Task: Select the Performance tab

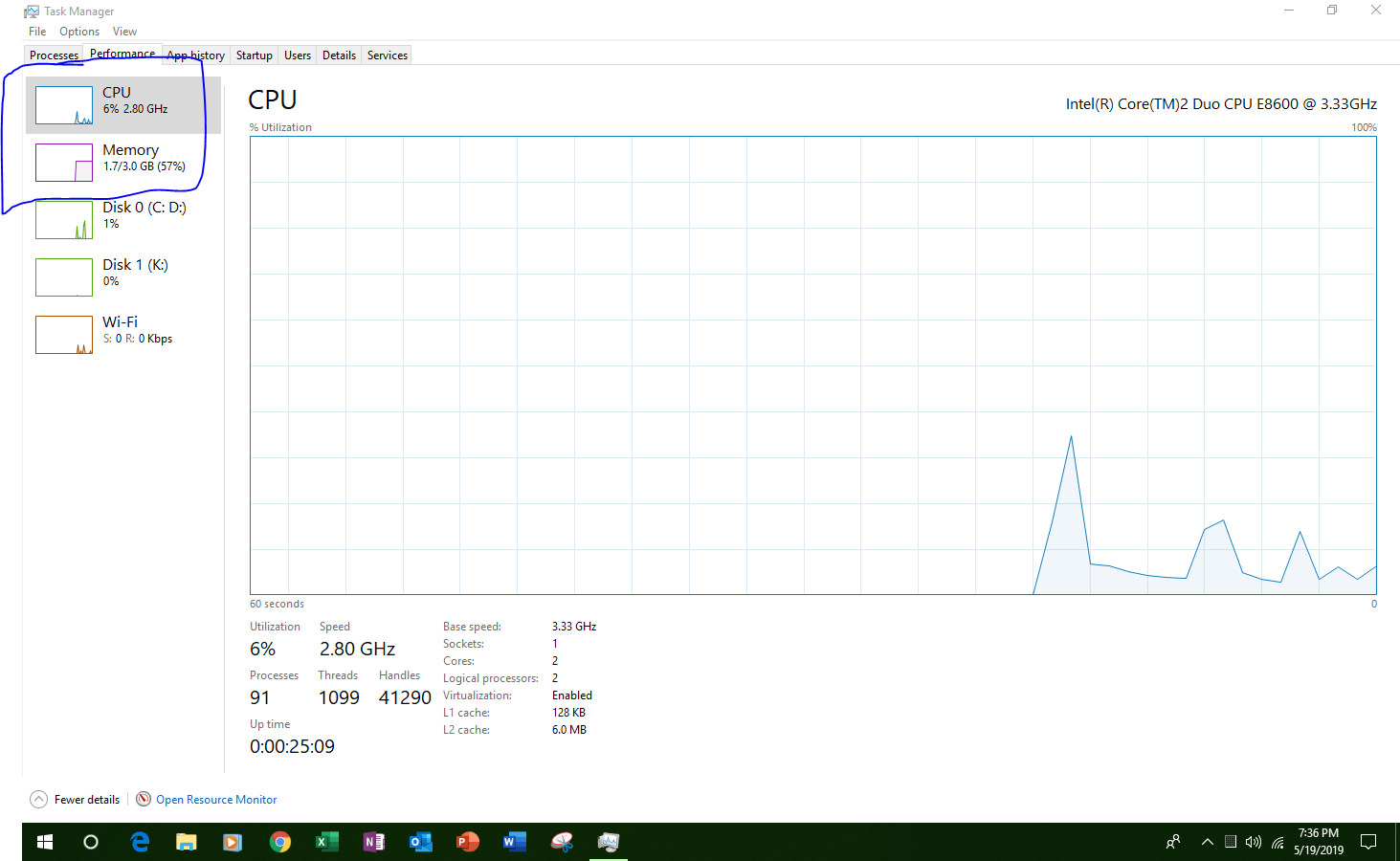Action: click(x=122, y=54)
